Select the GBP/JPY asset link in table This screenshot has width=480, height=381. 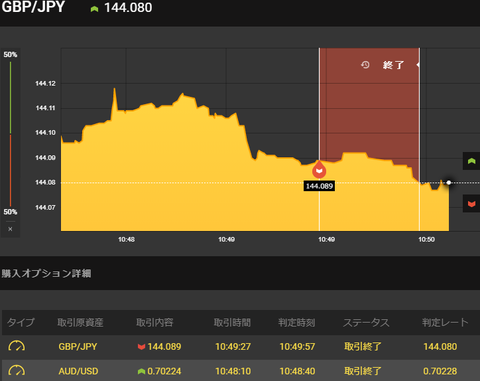pos(78,347)
